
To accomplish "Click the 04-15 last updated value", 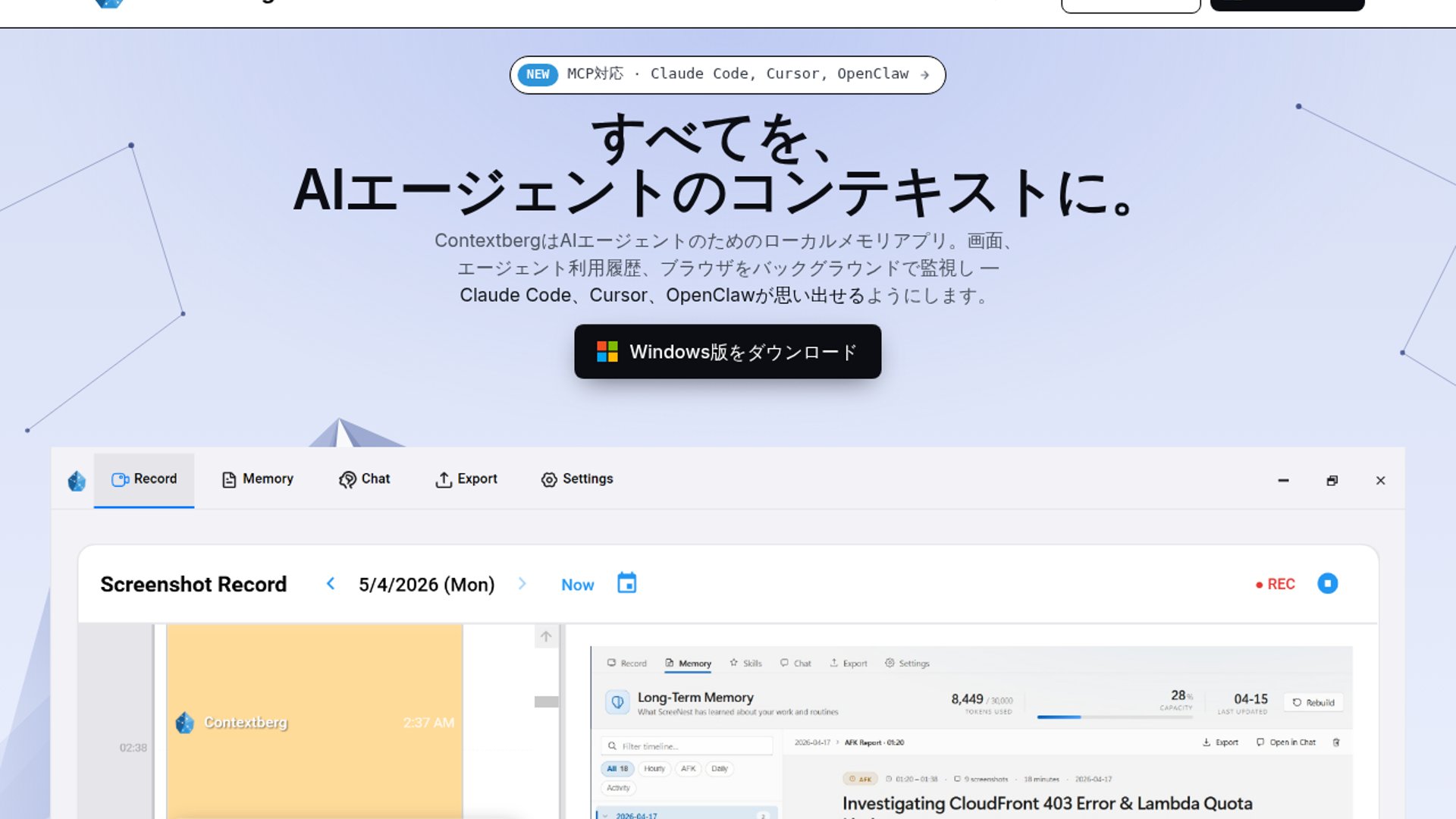I will tap(1250, 698).
